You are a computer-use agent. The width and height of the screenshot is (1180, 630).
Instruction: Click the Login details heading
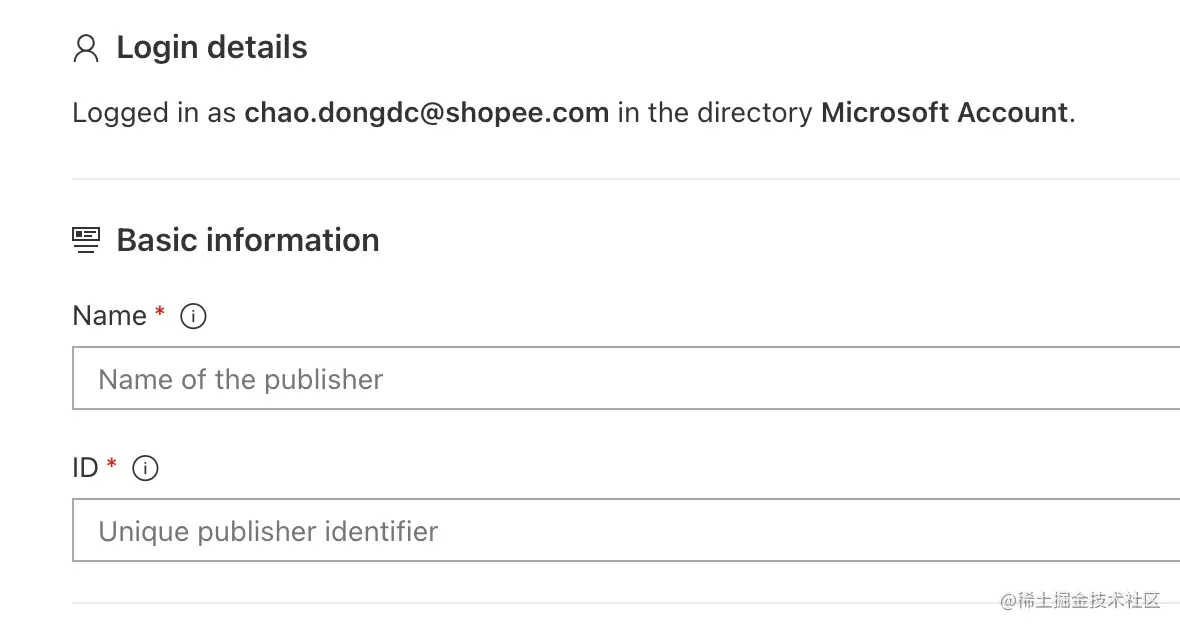pos(212,48)
